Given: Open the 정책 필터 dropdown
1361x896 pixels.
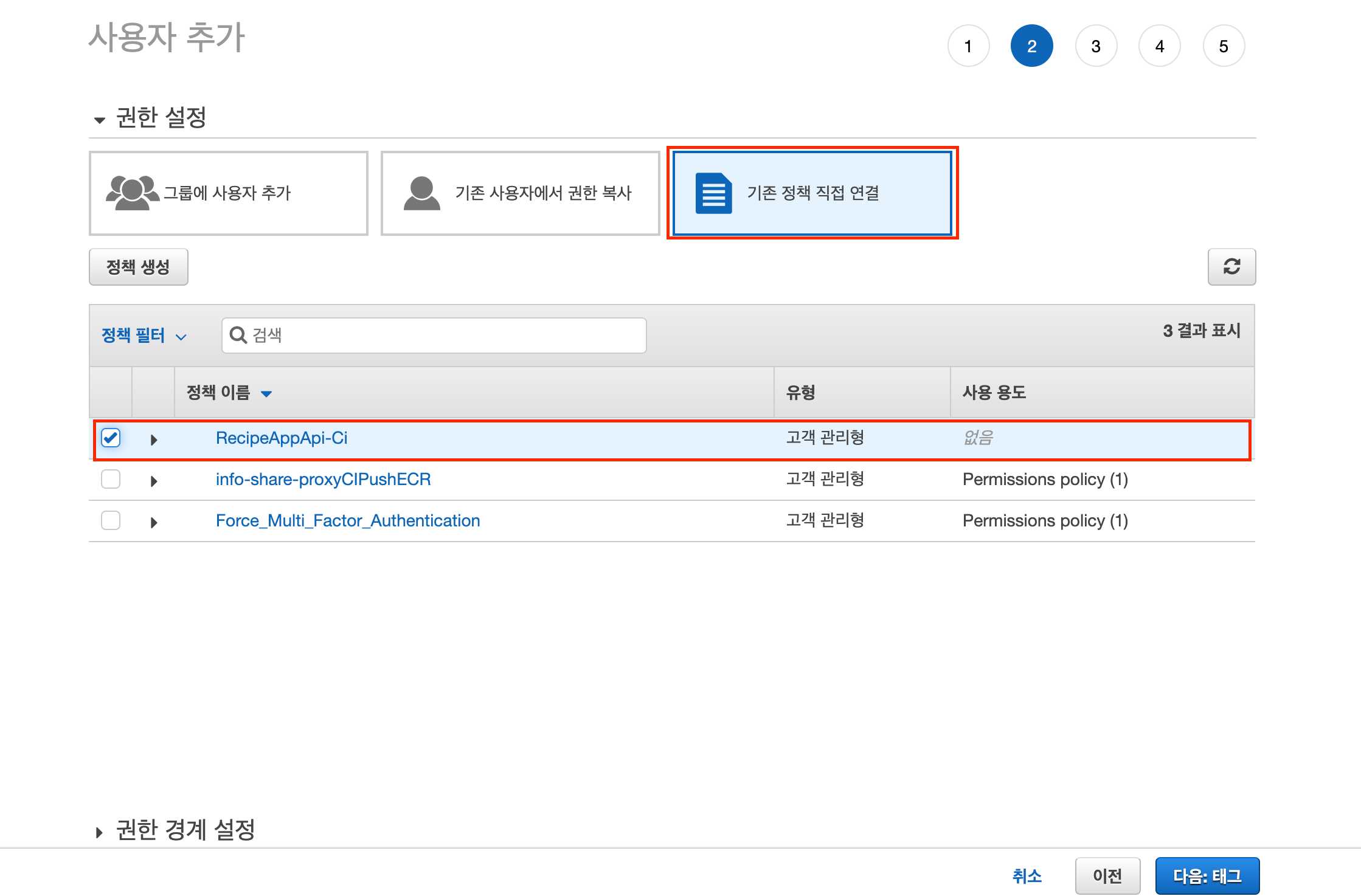Looking at the screenshot, I should tap(144, 336).
